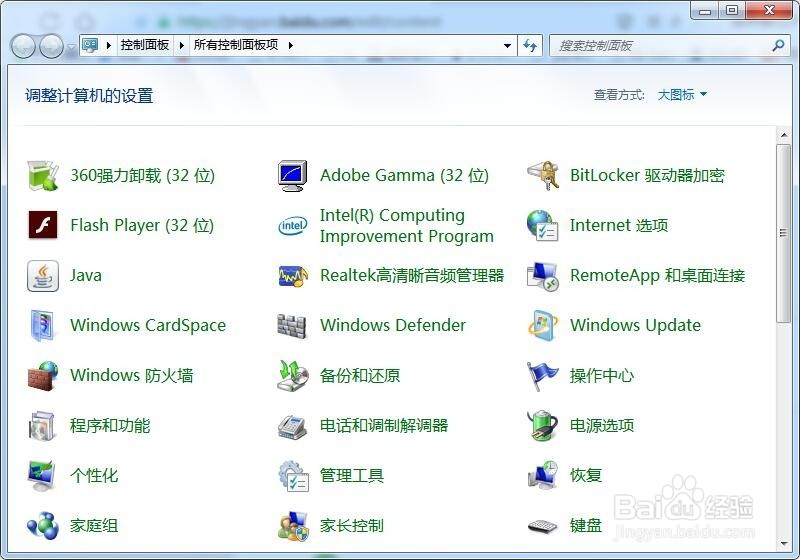Open the 电源选项 battery icon
Viewport: 800px width, 560px height.
(543, 425)
